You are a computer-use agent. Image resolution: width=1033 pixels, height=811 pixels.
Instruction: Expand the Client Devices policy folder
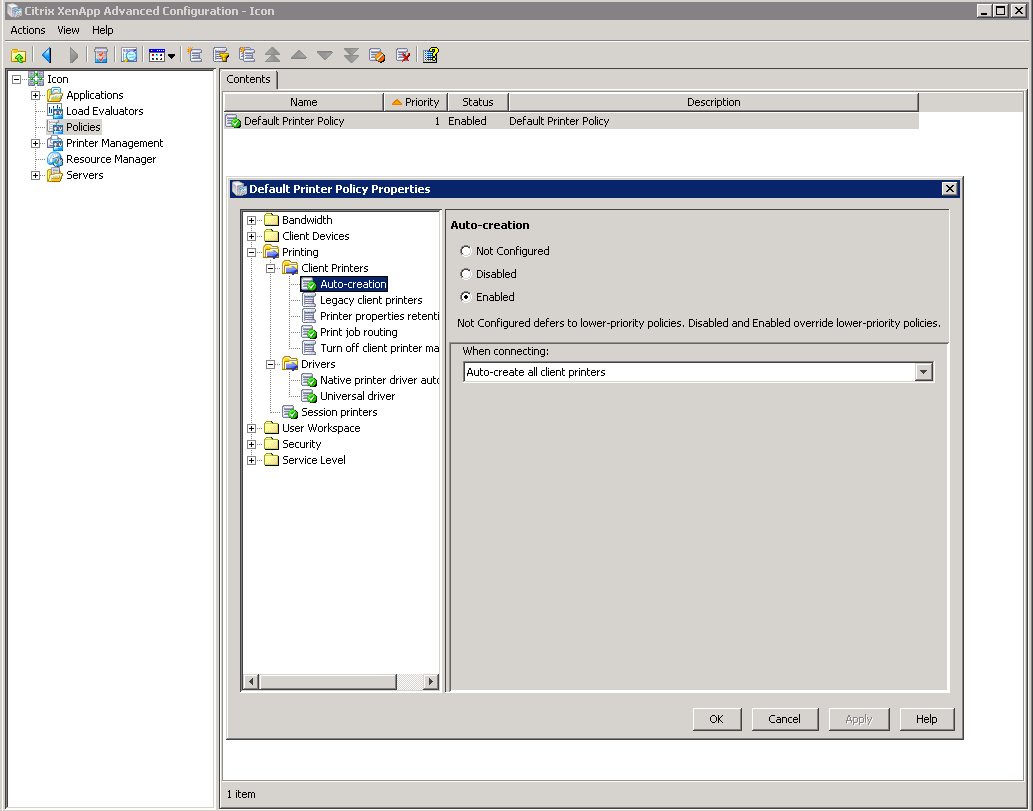252,237
